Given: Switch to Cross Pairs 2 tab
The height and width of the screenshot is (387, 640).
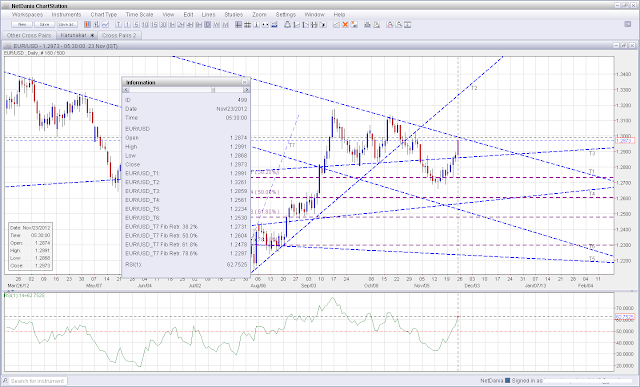Looking at the screenshot, I should [x=119, y=36].
